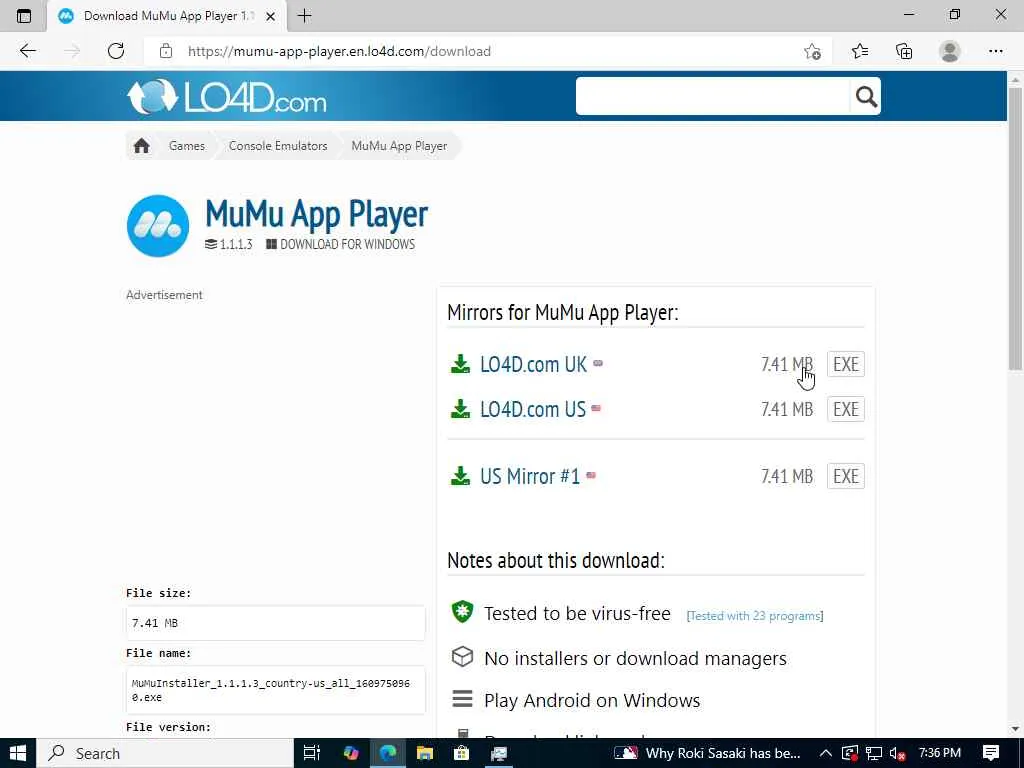
Task: Click the green download icon for US Mirror #1
Action: 460,476
